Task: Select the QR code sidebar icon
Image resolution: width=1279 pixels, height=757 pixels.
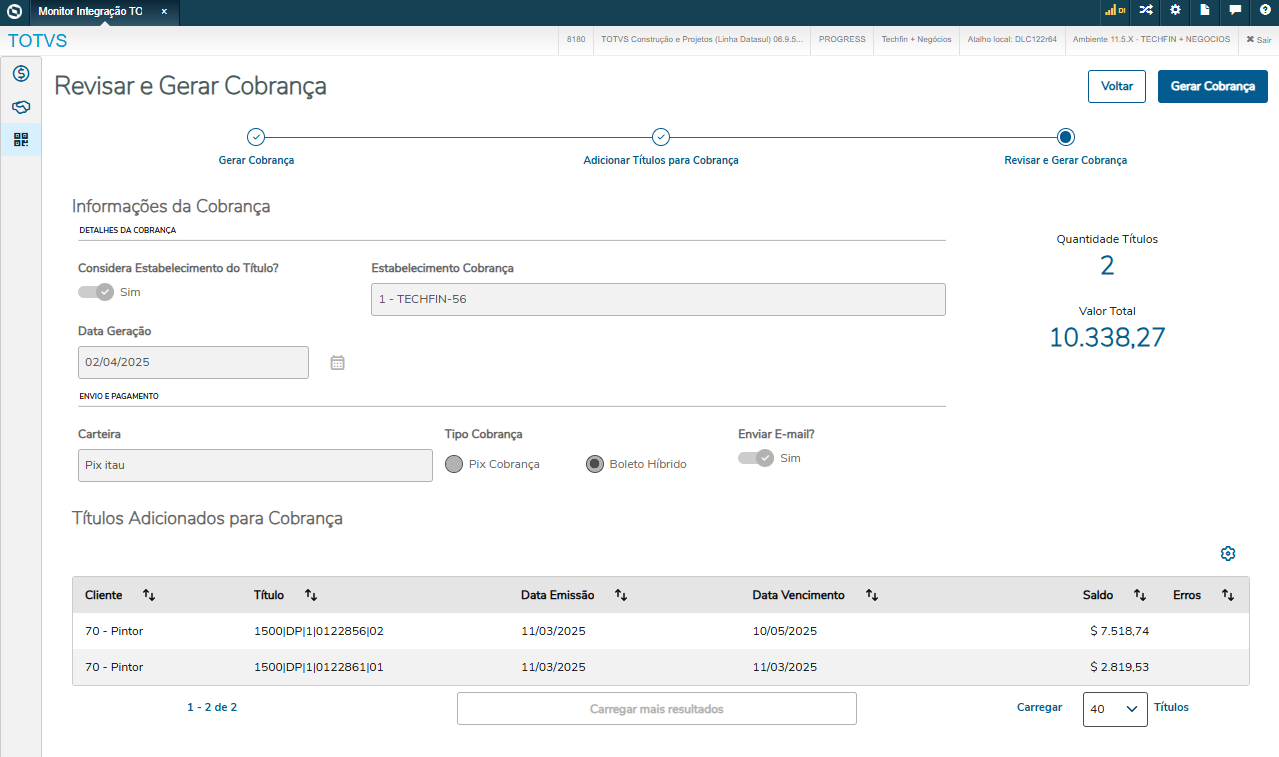Action: [x=21, y=140]
